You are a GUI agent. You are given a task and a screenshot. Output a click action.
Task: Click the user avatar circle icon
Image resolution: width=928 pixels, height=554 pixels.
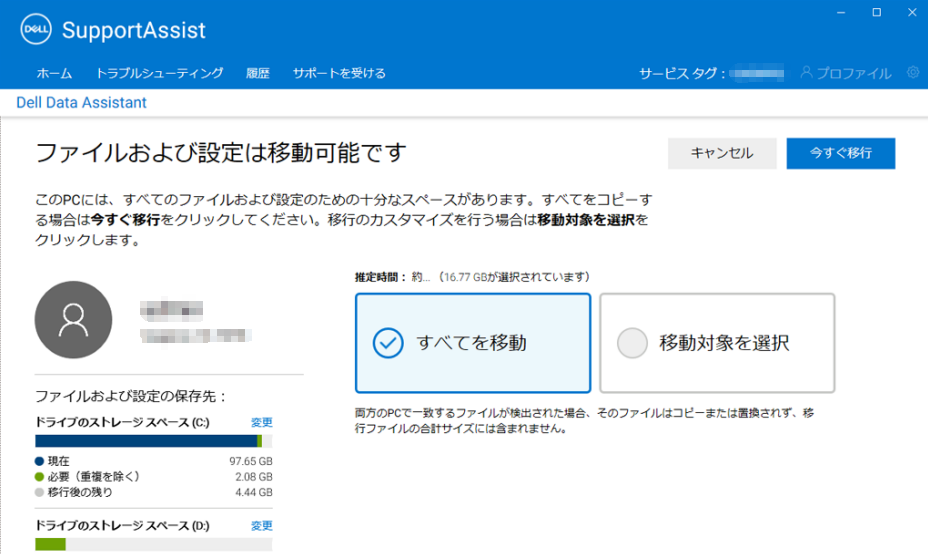pos(73,320)
